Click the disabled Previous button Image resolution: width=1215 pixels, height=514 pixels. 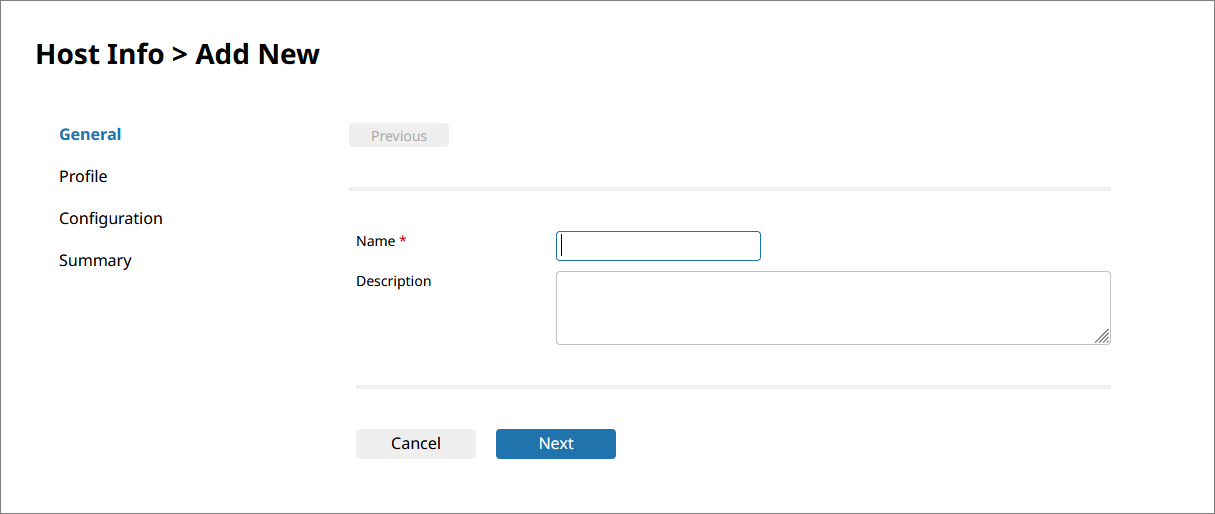click(x=399, y=135)
